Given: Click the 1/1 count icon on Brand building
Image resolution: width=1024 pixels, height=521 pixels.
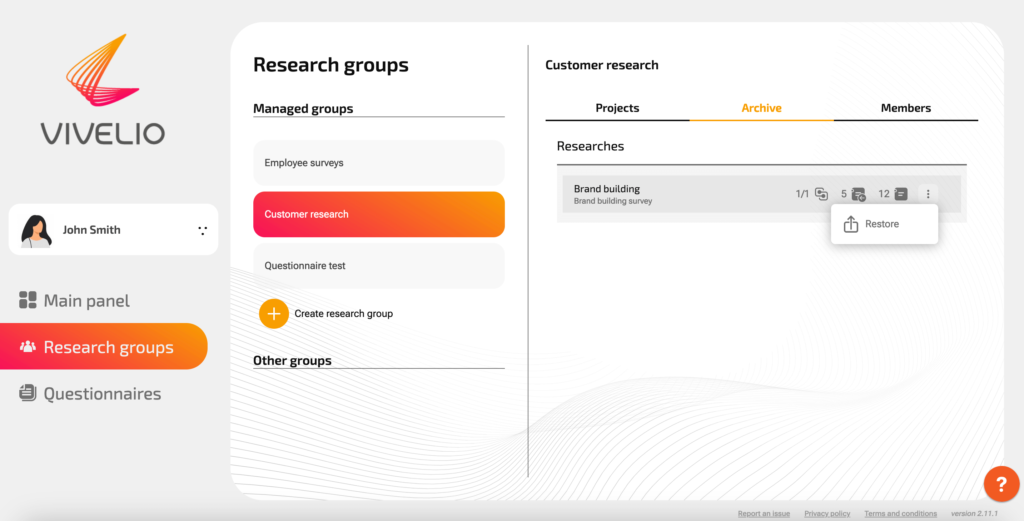Looking at the screenshot, I should [x=822, y=194].
